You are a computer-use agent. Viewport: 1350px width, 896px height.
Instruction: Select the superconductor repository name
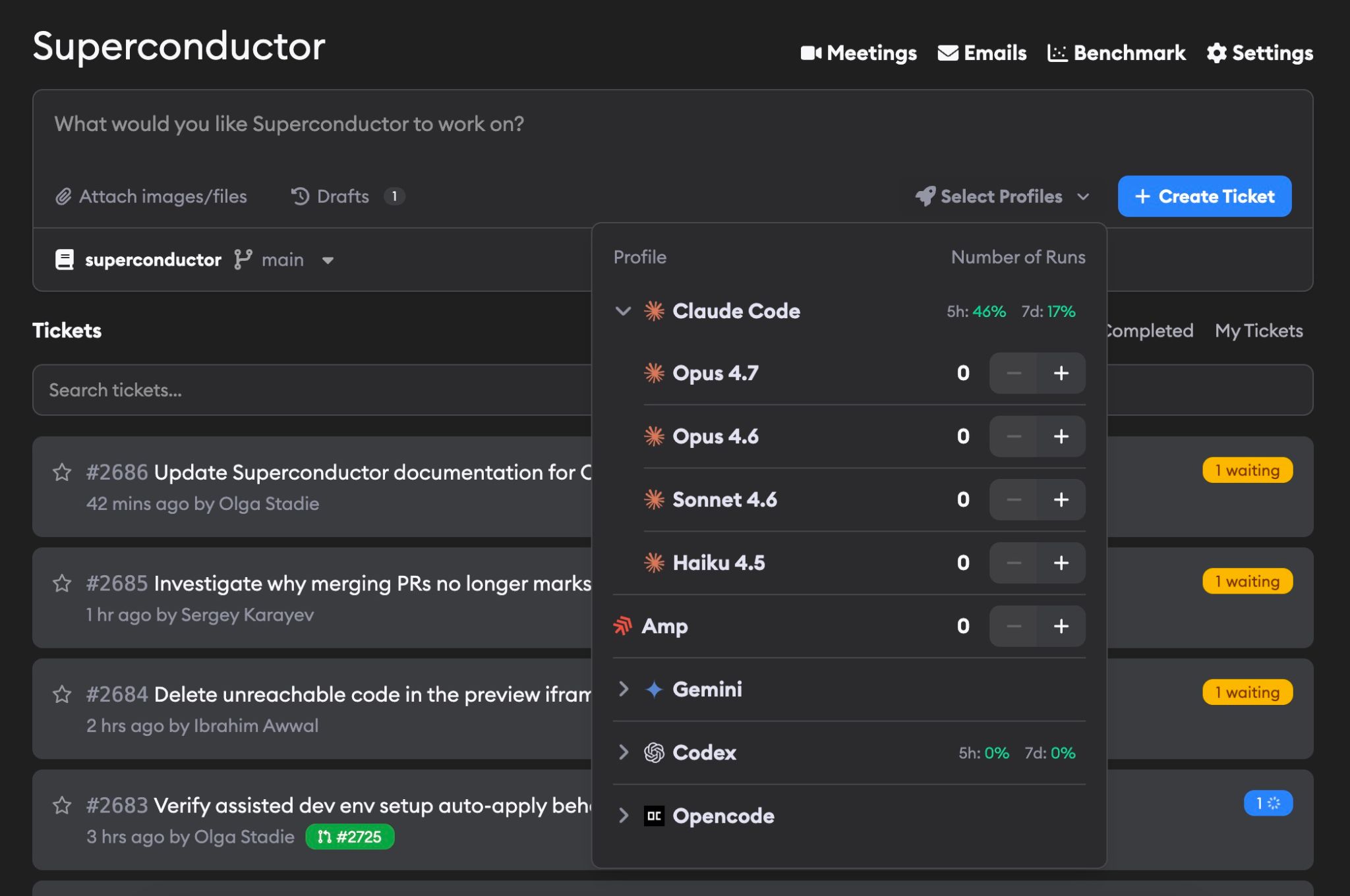coord(153,260)
